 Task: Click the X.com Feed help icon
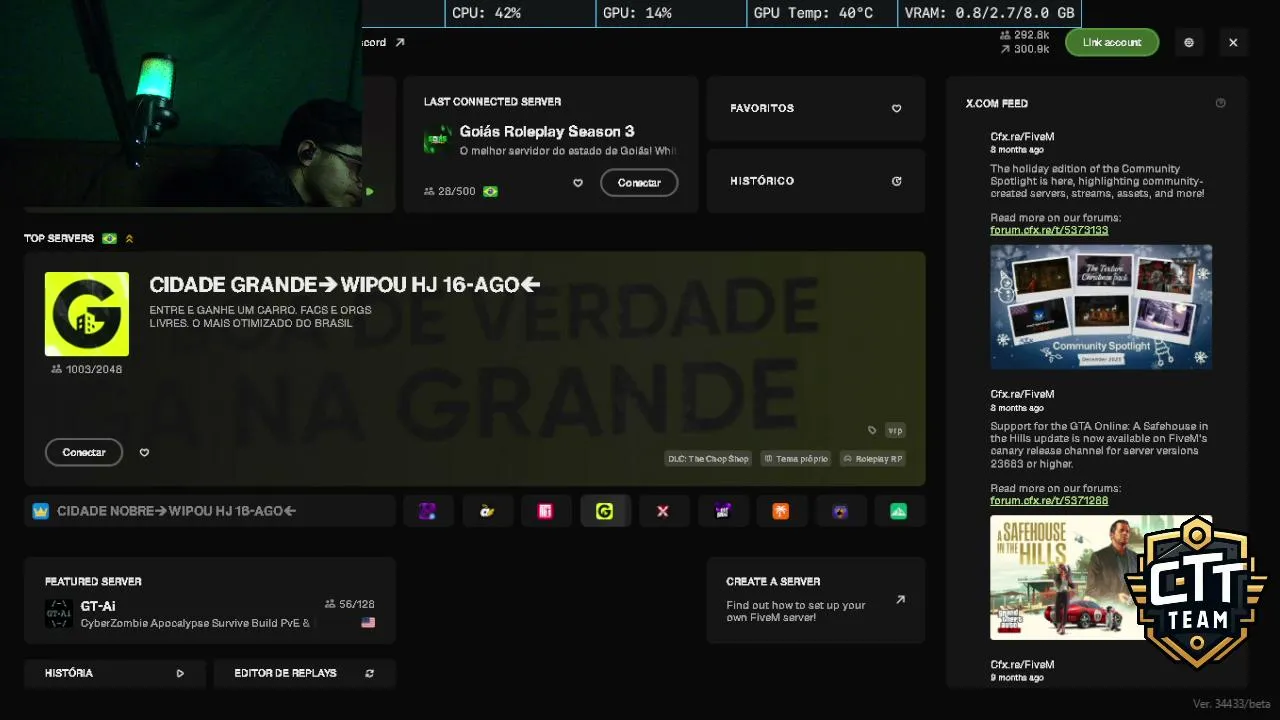[x=1220, y=103]
